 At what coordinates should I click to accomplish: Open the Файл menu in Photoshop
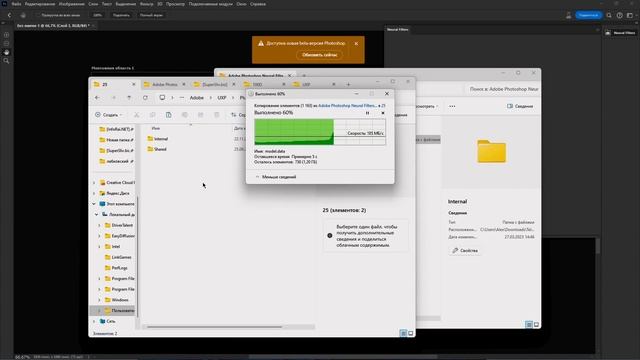16,4
